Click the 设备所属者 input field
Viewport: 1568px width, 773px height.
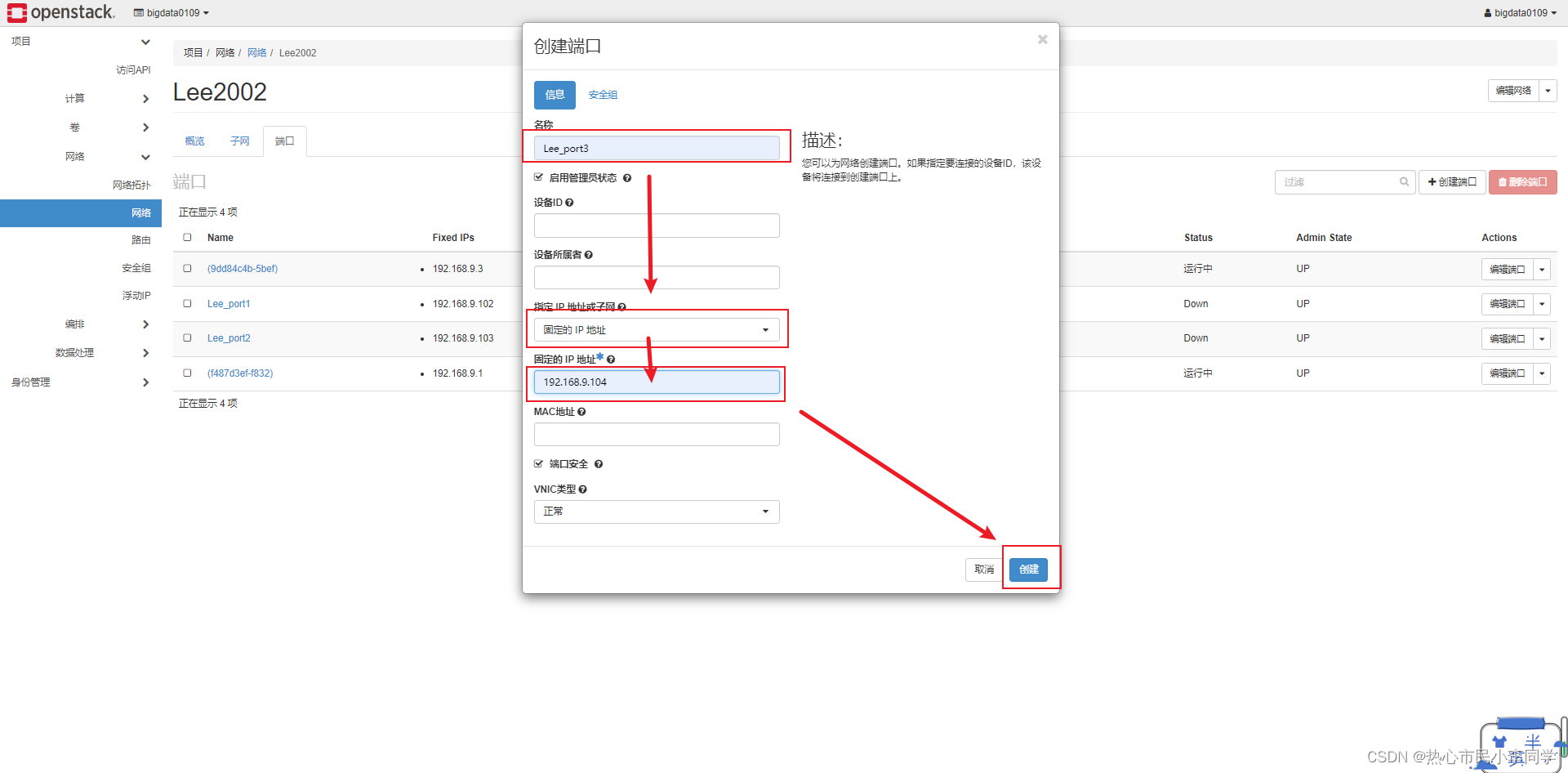[657, 278]
